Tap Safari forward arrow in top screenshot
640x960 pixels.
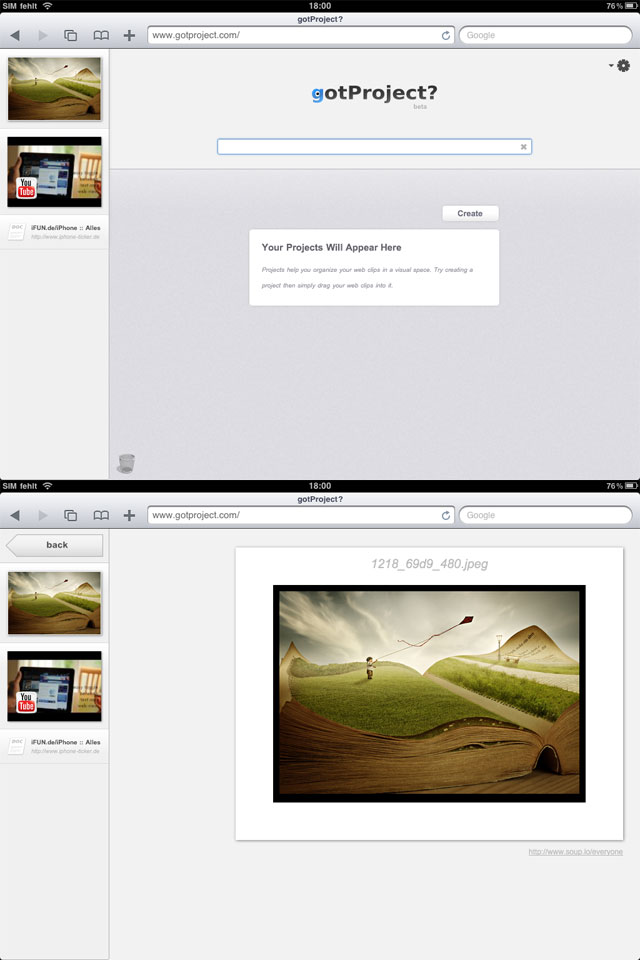pos(42,36)
